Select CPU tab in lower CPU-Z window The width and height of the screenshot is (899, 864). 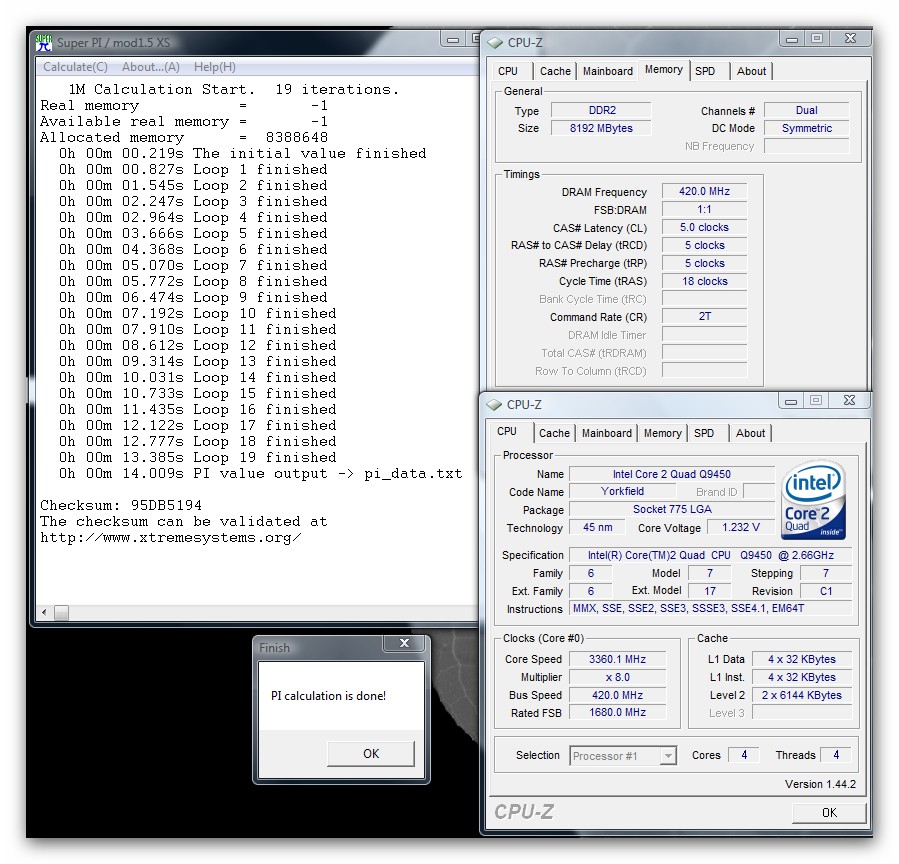click(507, 431)
